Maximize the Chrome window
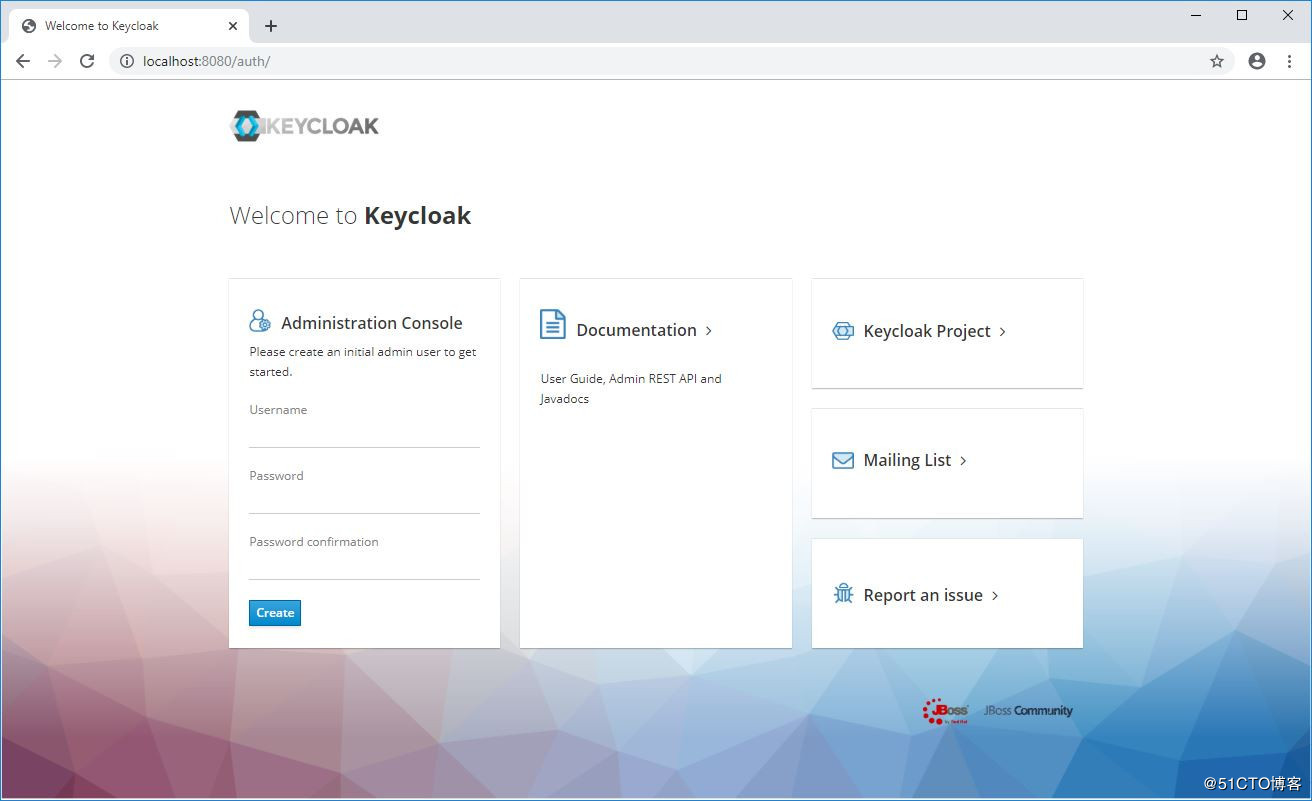 1242,15
